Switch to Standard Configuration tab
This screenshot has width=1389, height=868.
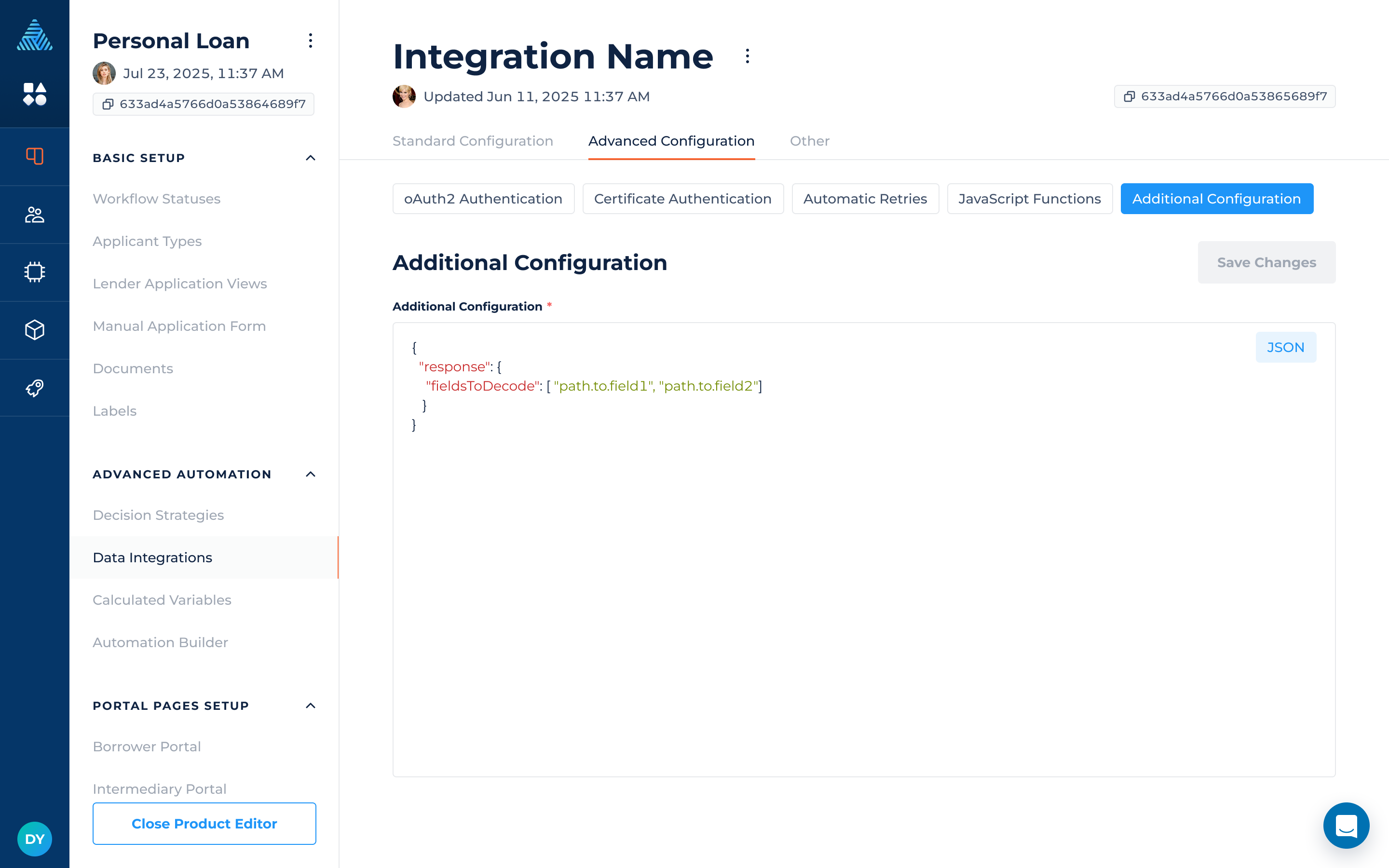pyautogui.click(x=472, y=141)
